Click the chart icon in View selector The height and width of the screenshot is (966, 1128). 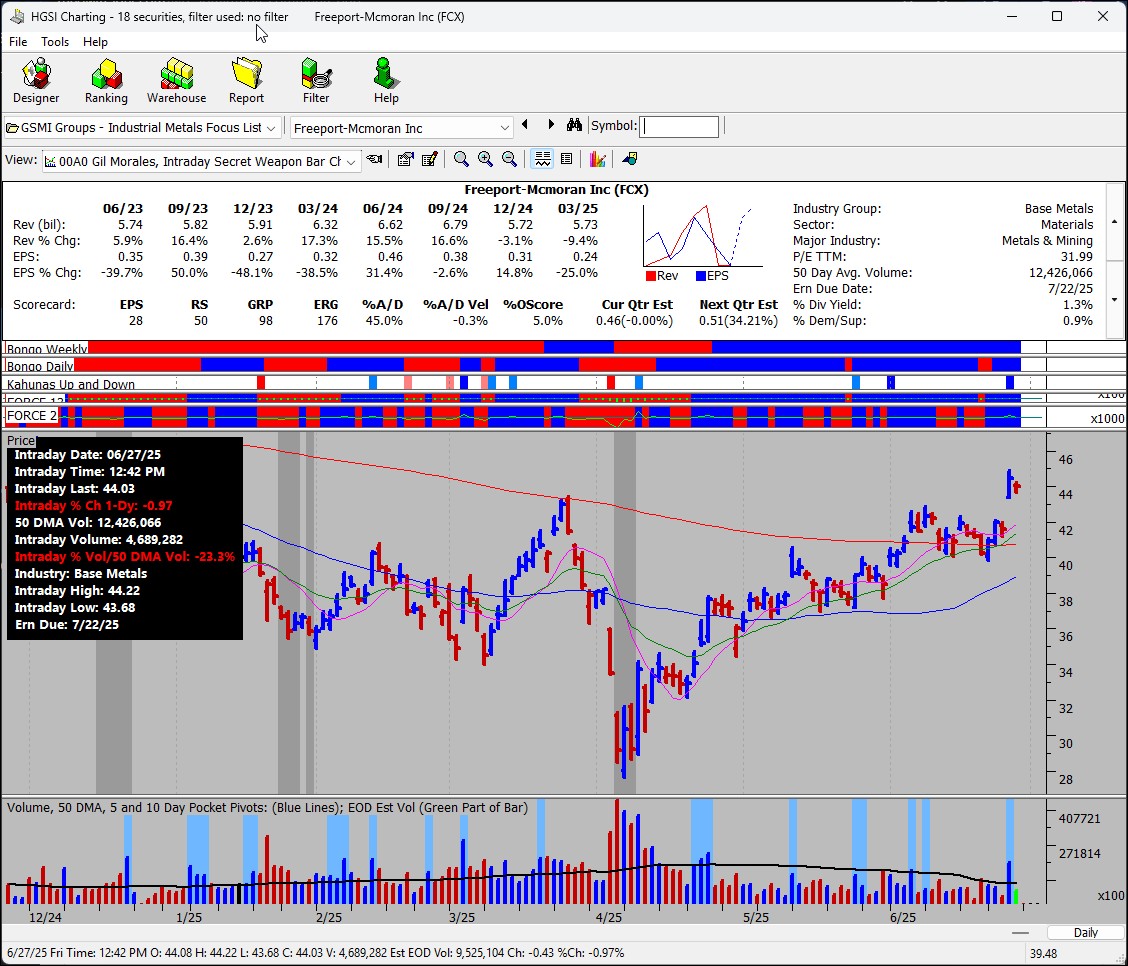point(50,162)
